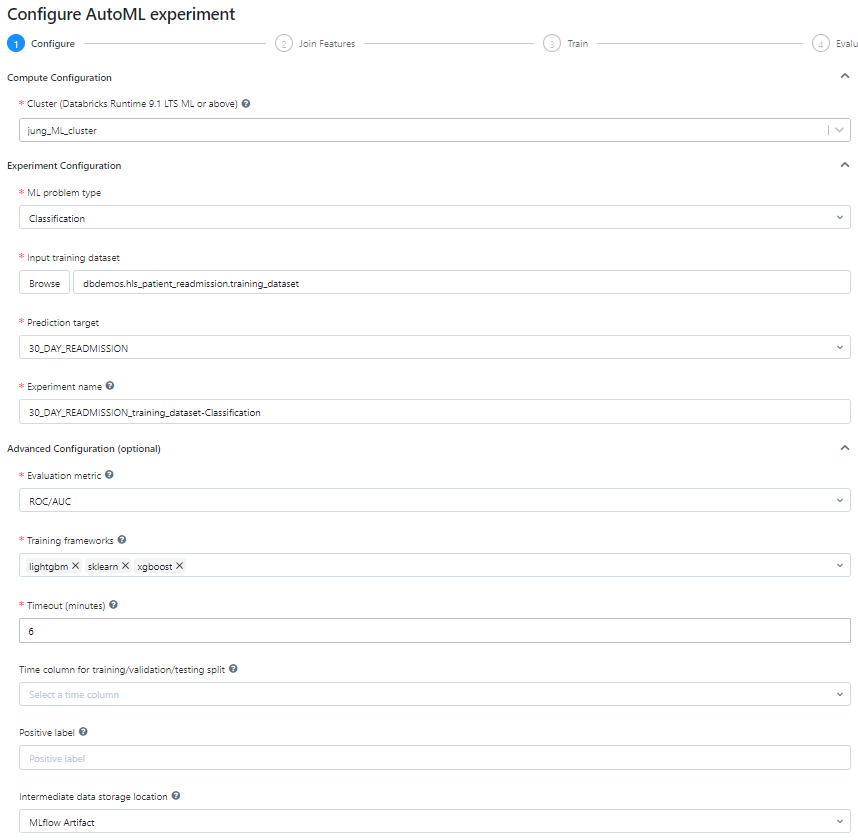Click Timeout minutes input field

(x=434, y=630)
